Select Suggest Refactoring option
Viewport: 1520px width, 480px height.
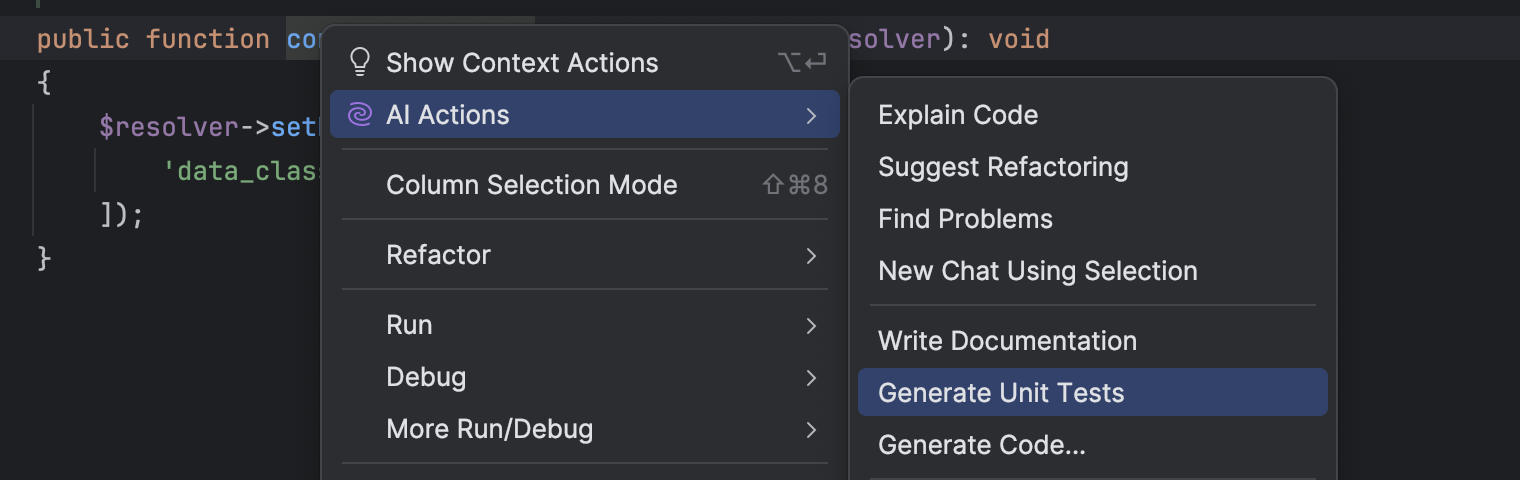pos(1002,167)
